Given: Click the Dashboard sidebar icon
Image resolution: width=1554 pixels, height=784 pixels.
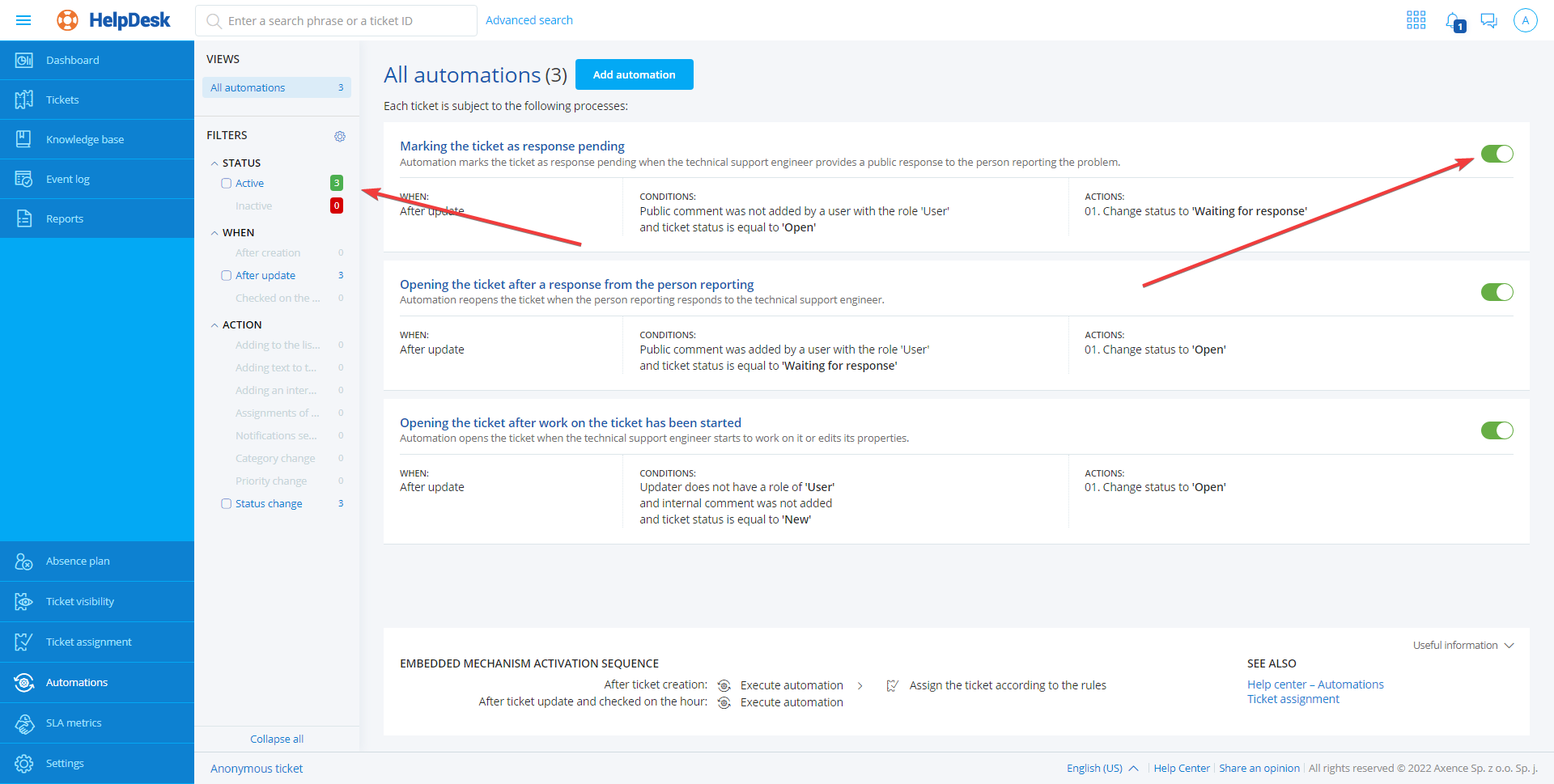Looking at the screenshot, I should tap(24, 60).
